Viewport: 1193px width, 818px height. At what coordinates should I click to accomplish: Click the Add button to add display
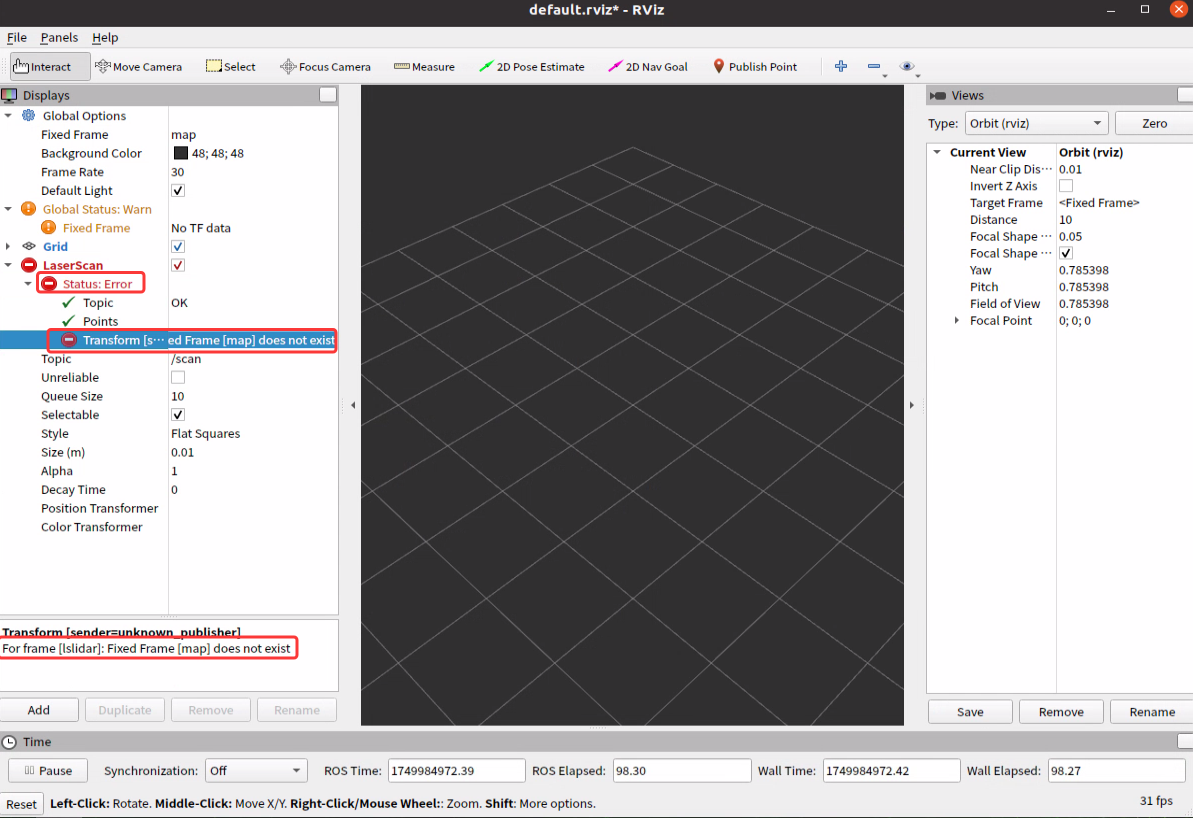(39, 709)
